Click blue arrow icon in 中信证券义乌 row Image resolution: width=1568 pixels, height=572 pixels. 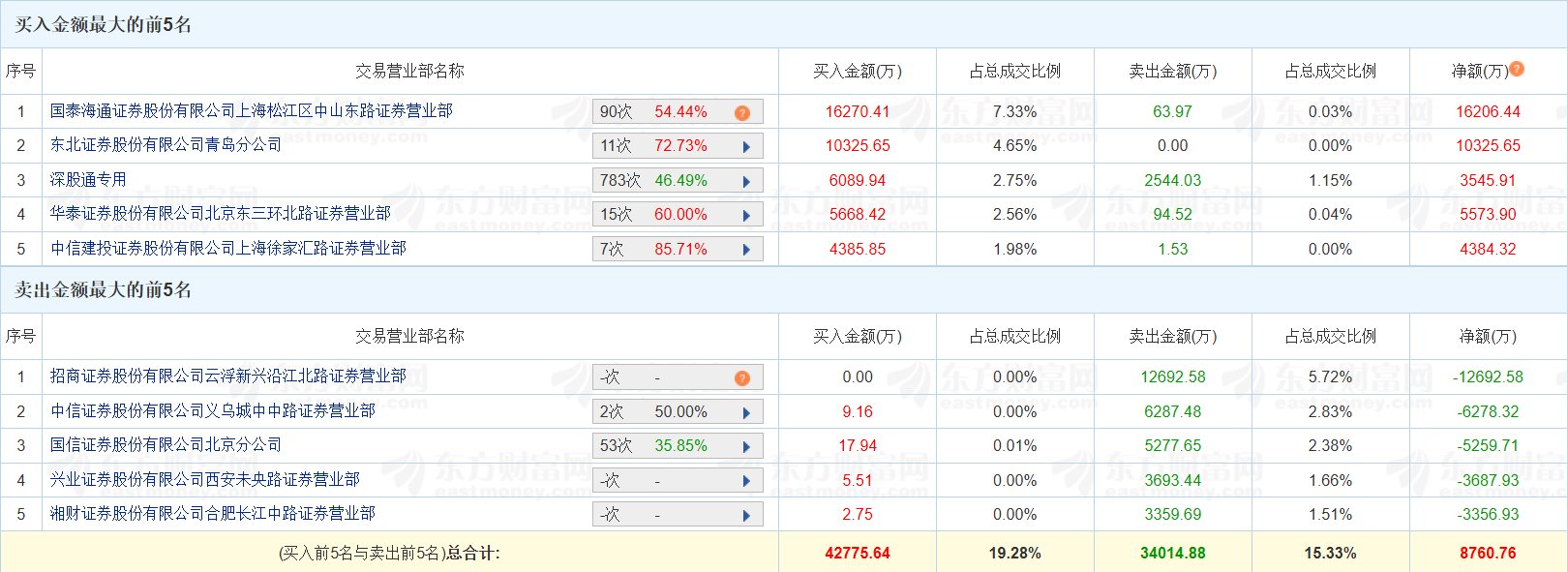[x=746, y=412]
